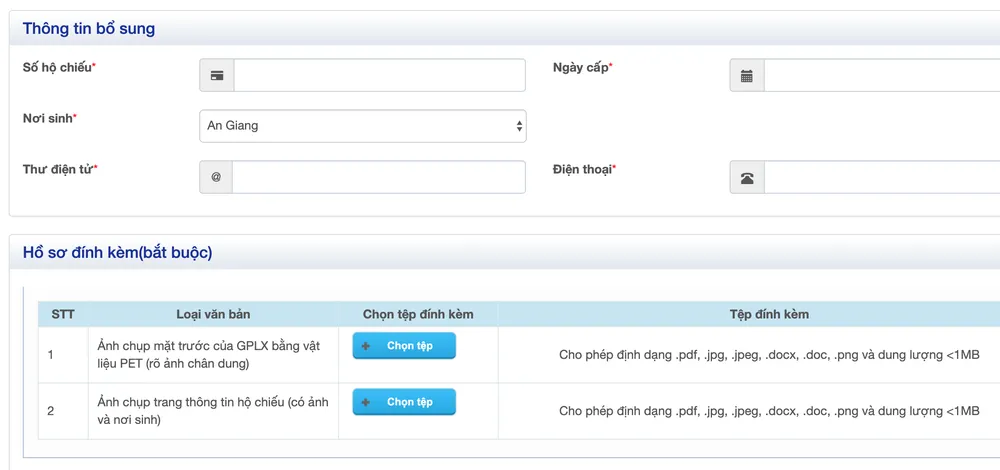Click the Thông tin bổ sung section title
The width and height of the screenshot is (1000, 470).
89,29
